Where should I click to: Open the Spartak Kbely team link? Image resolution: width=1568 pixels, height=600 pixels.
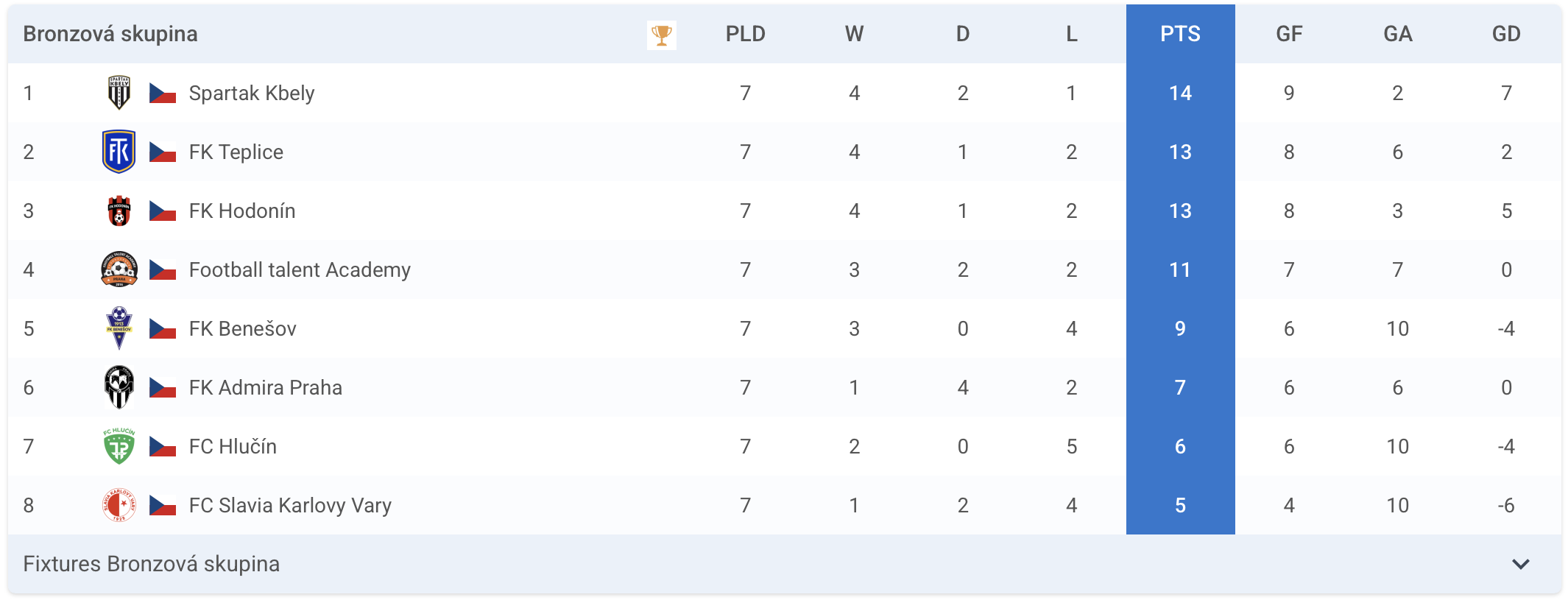[252, 93]
